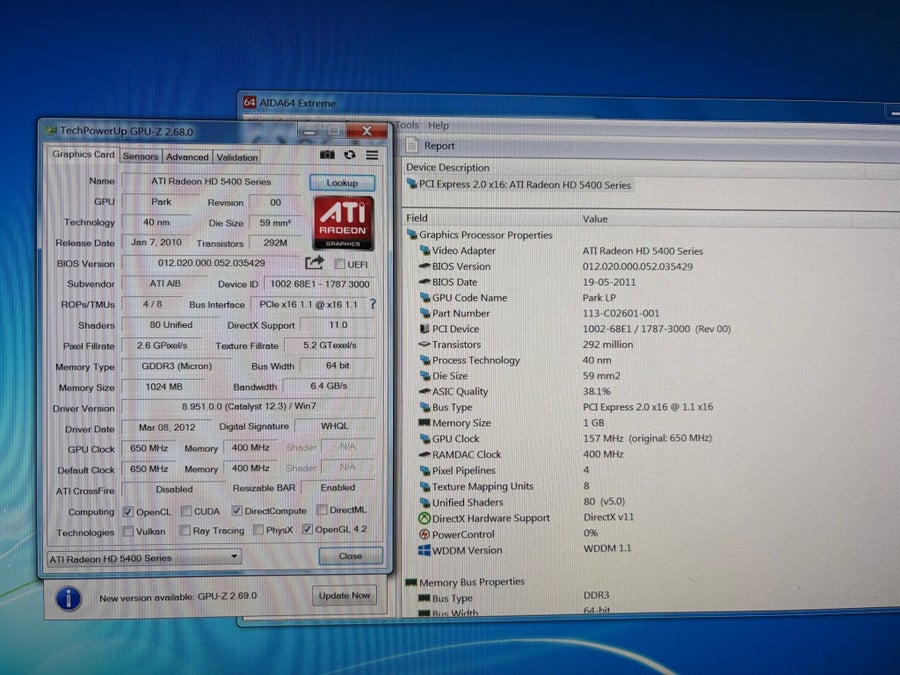Click the Process Technology row icon

tap(425, 360)
